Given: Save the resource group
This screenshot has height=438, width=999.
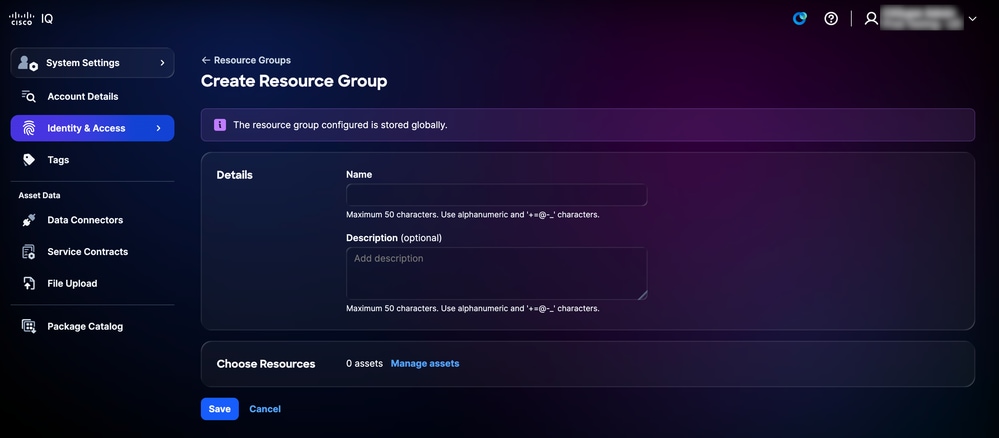Looking at the screenshot, I should pyautogui.click(x=220, y=409).
